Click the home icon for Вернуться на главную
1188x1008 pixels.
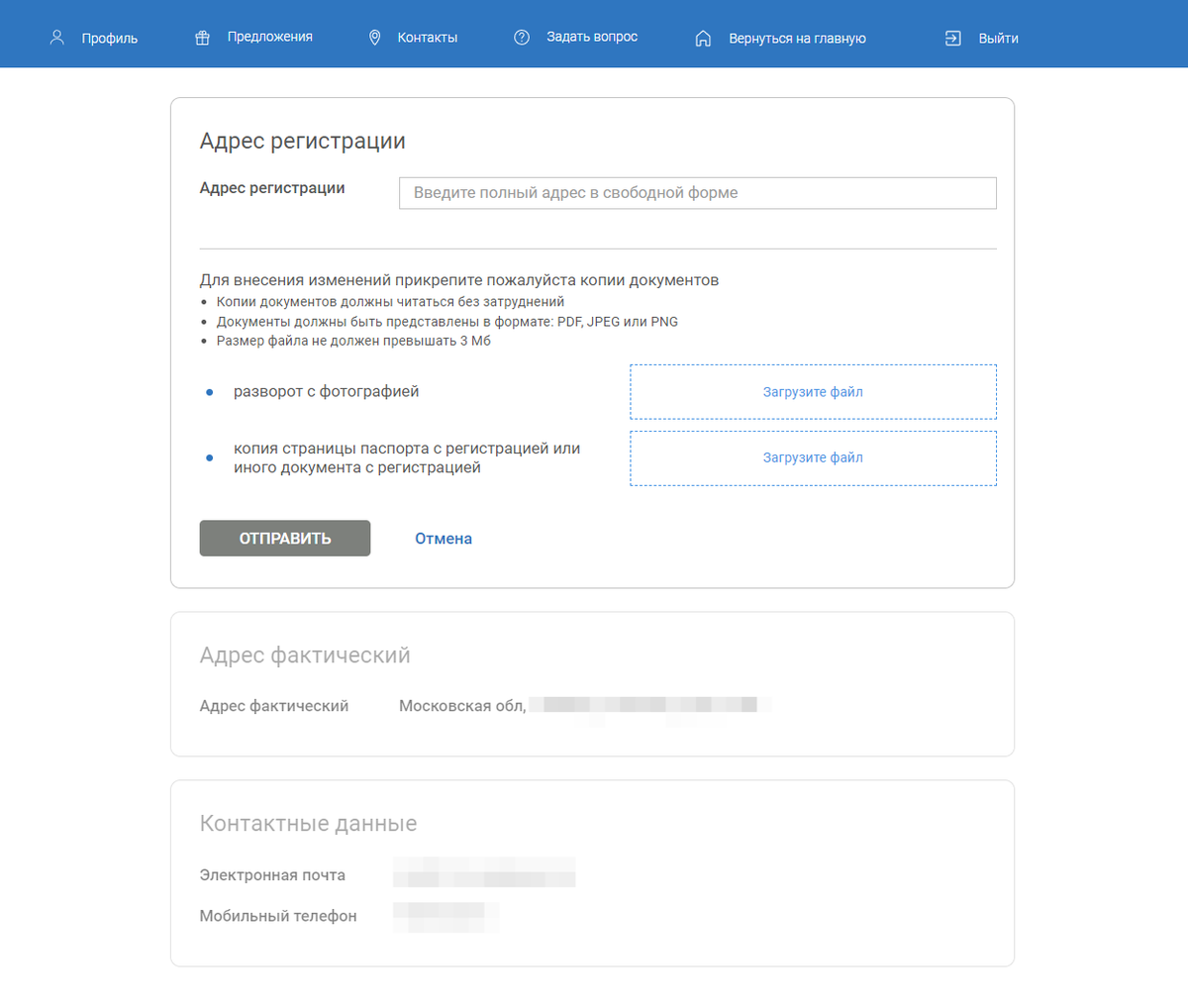coord(703,39)
